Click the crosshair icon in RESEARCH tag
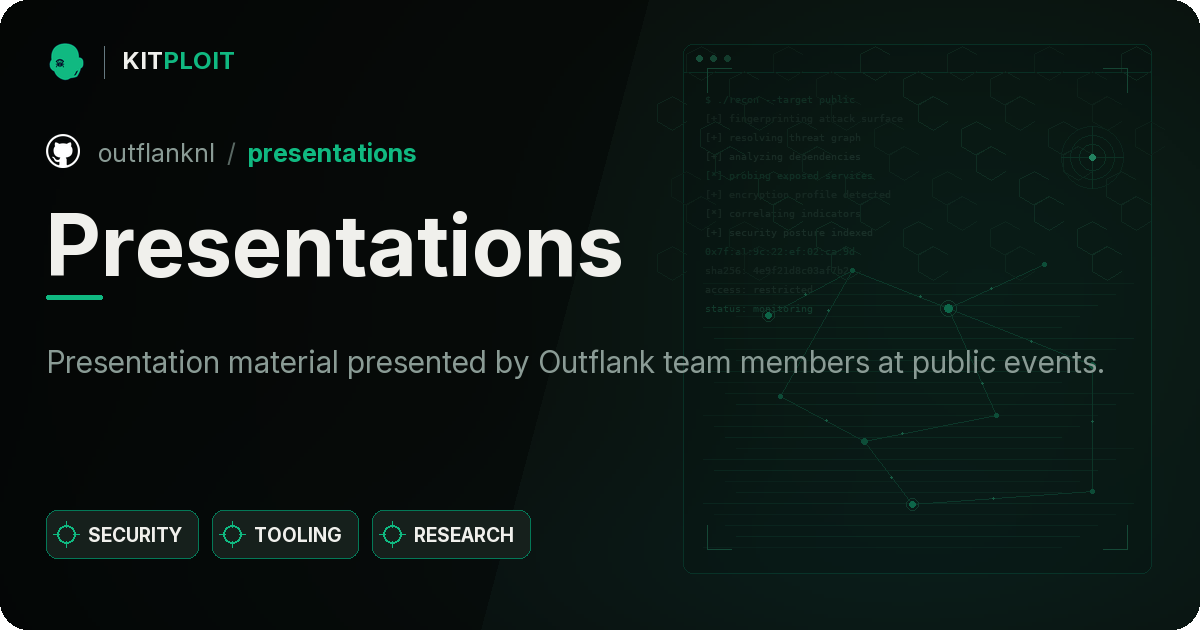Screen dimensions: 1200x630 click(393, 535)
